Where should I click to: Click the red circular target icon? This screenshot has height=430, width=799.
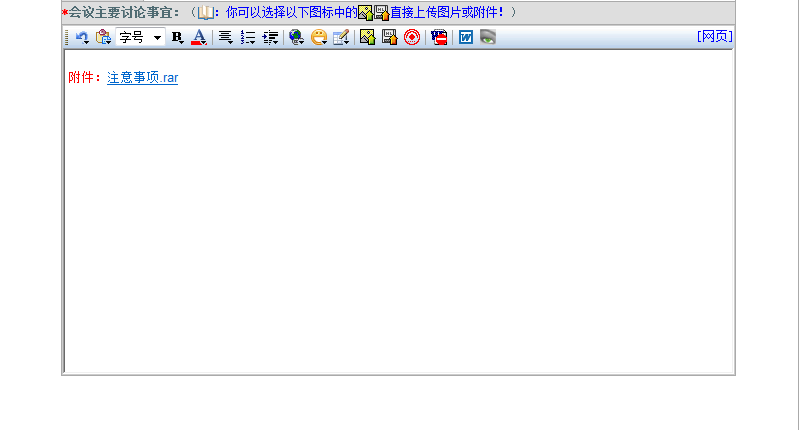click(412, 37)
